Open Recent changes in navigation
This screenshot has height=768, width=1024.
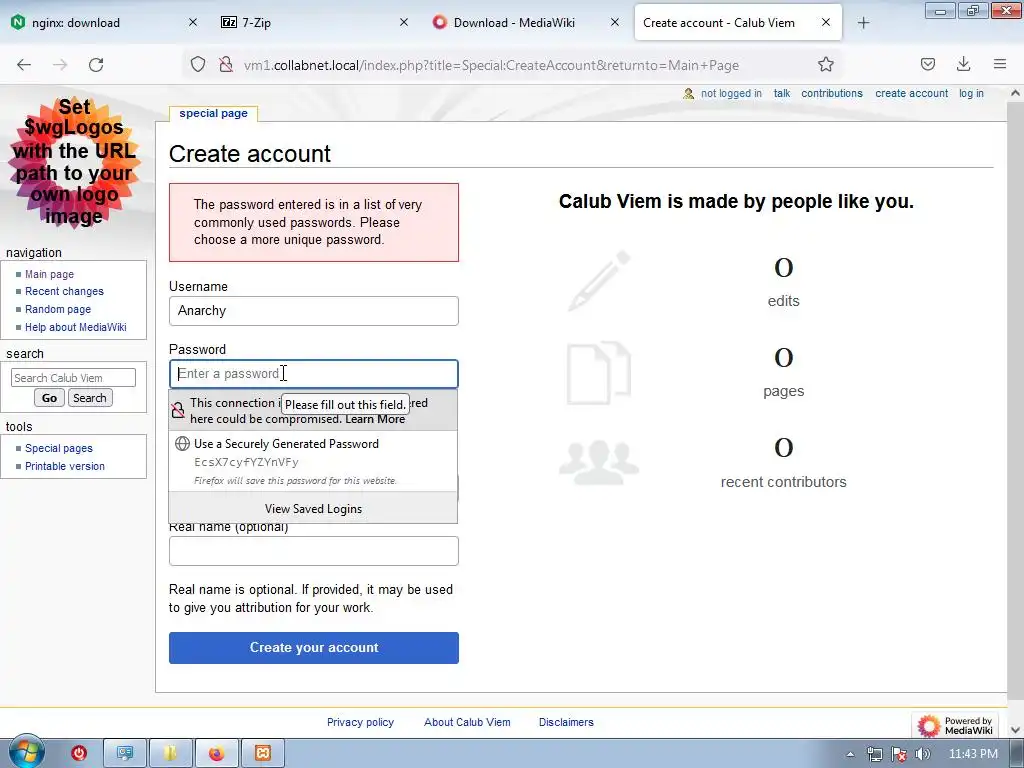pyautogui.click(x=64, y=291)
